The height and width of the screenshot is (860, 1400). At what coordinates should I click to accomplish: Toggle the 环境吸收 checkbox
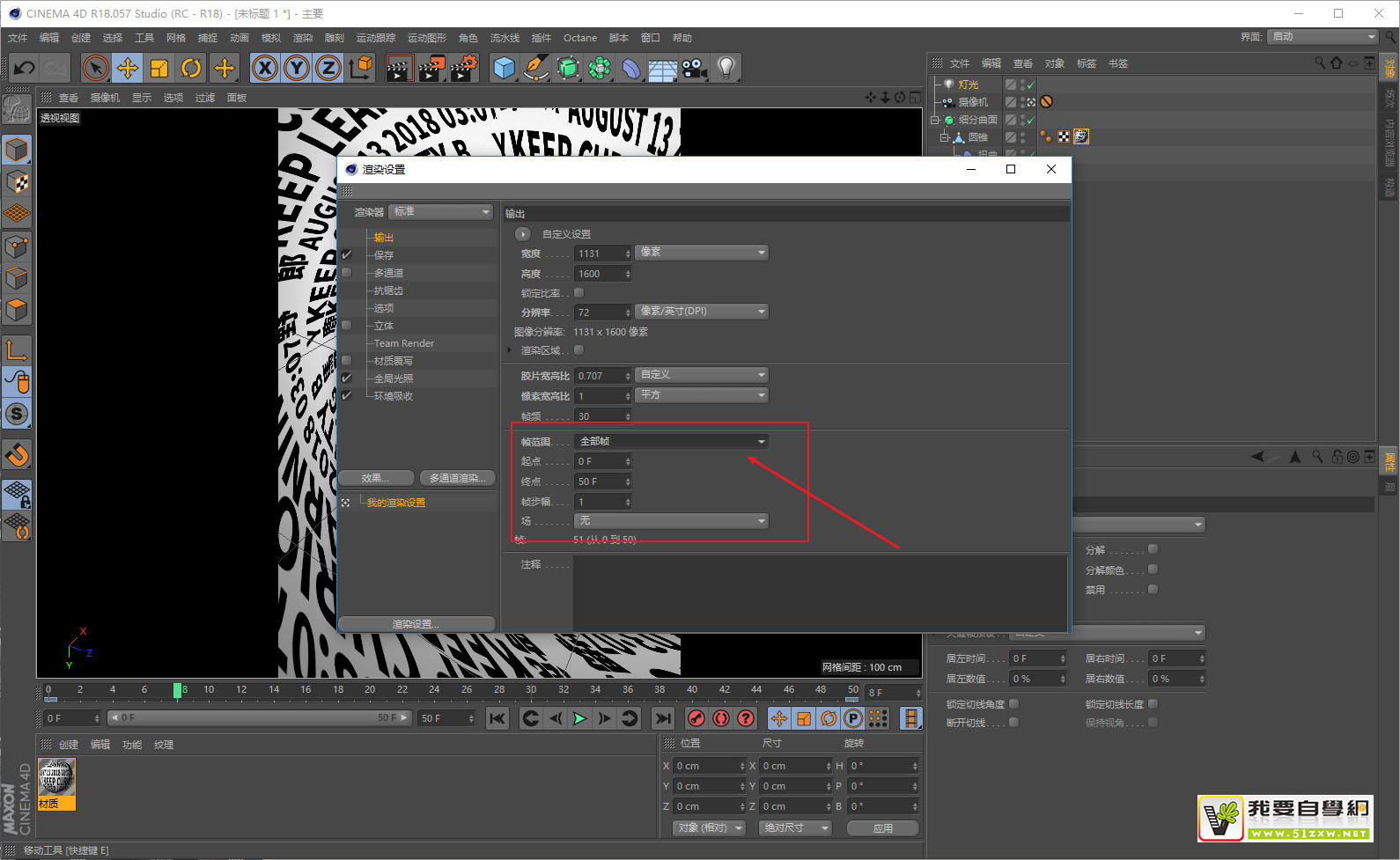click(347, 396)
